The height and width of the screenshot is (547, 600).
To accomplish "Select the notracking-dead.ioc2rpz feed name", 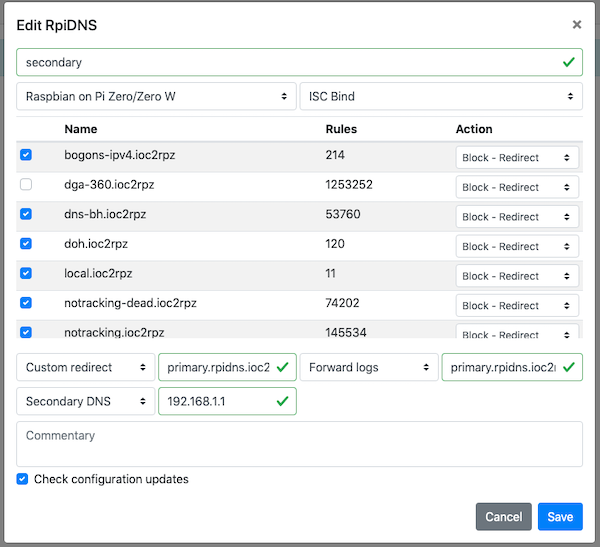I will 130,303.
